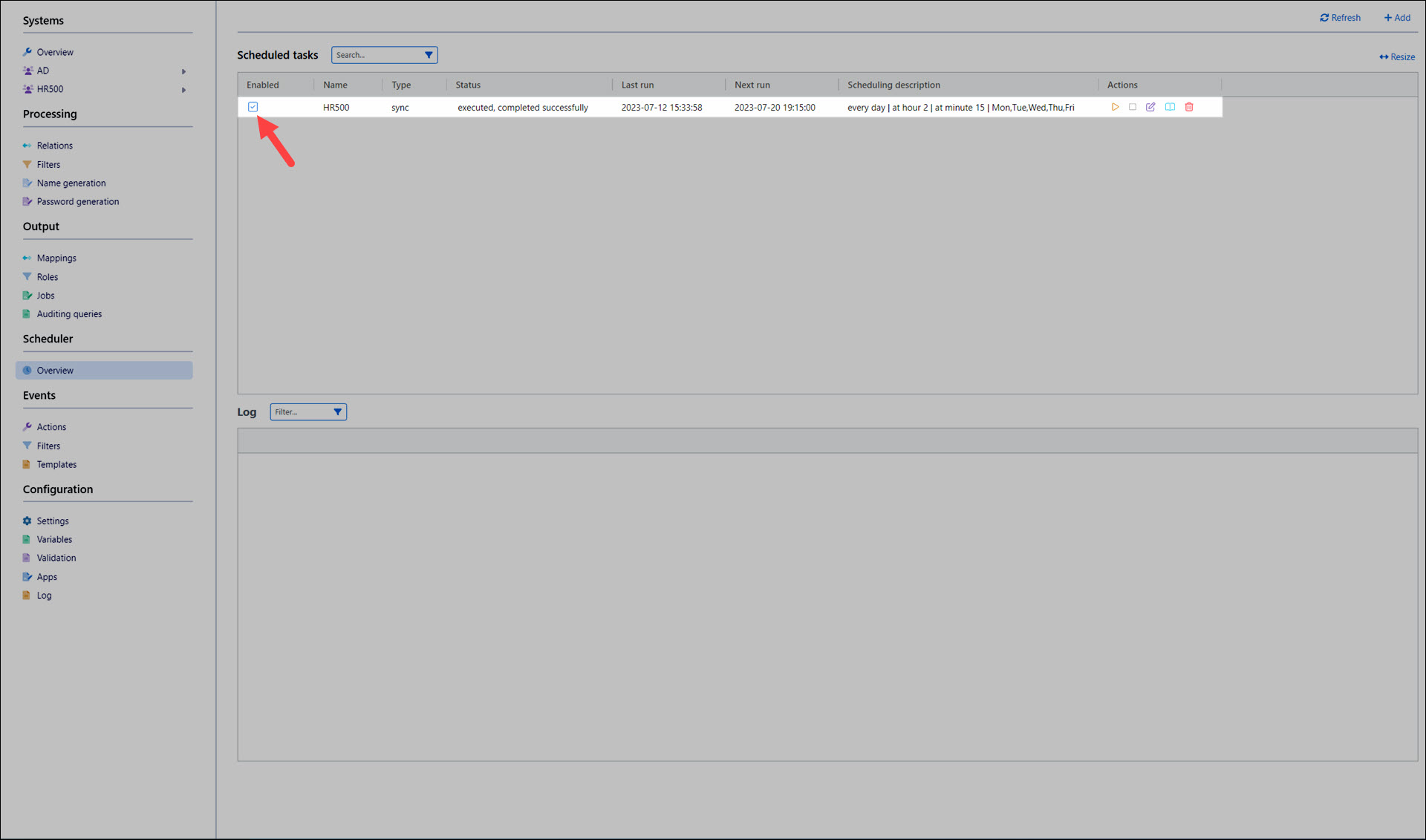
Task: Go to Auditing queries
Action: 69,314
